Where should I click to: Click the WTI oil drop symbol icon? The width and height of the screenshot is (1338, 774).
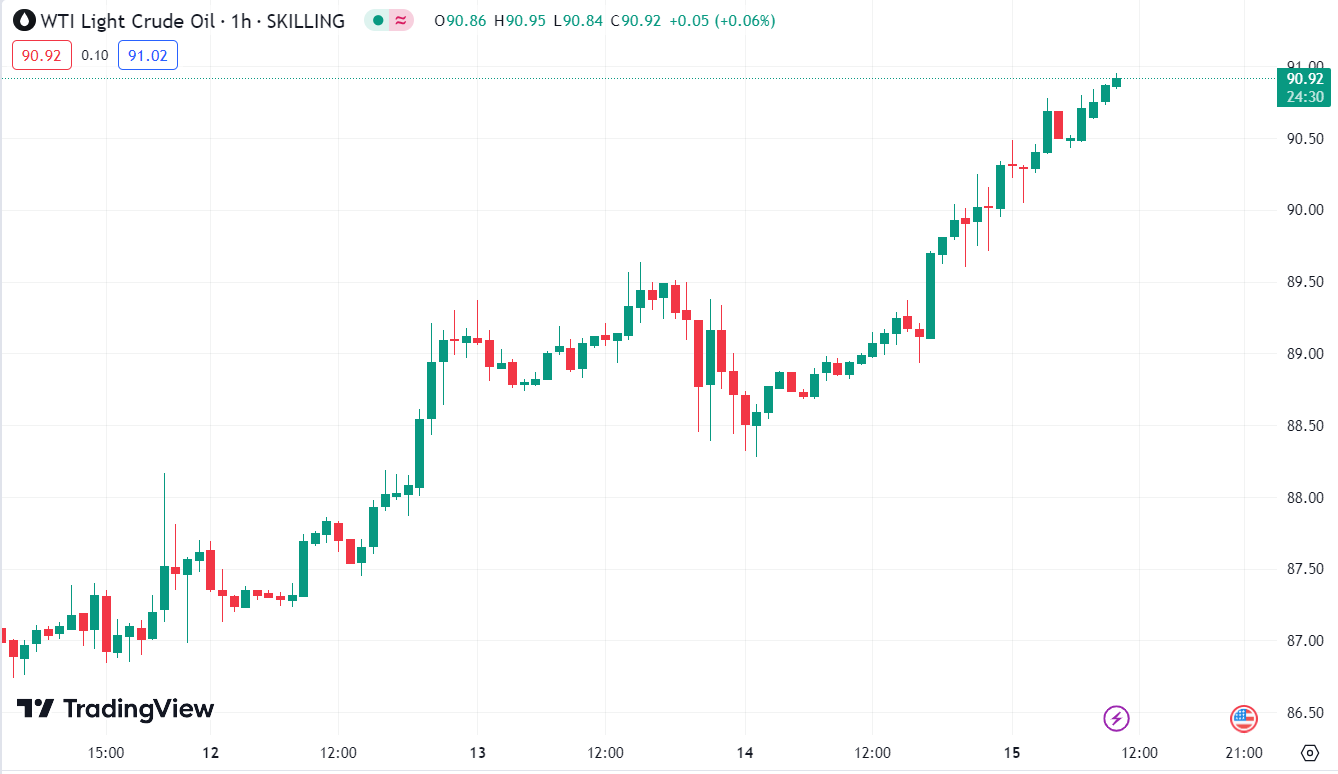(24, 20)
